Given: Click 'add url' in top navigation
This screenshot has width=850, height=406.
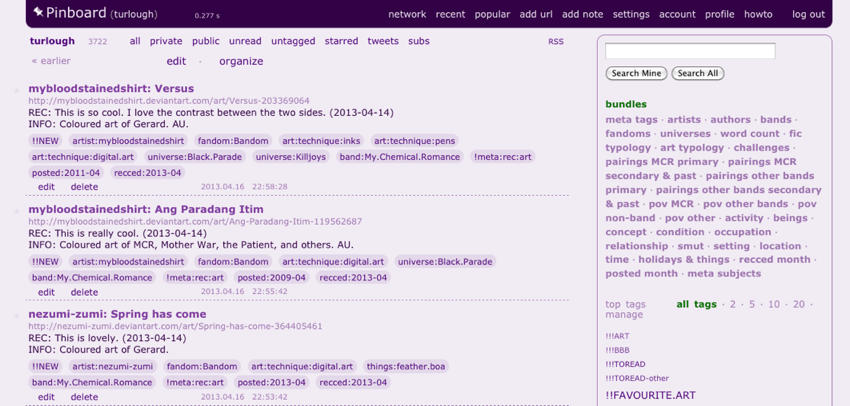Looking at the screenshot, I should (x=536, y=14).
